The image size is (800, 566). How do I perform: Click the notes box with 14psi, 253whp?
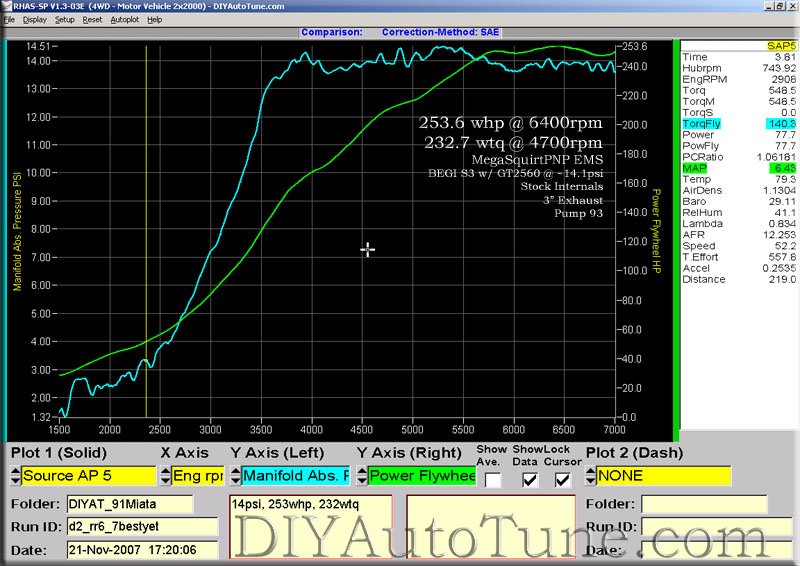(311, 526)
